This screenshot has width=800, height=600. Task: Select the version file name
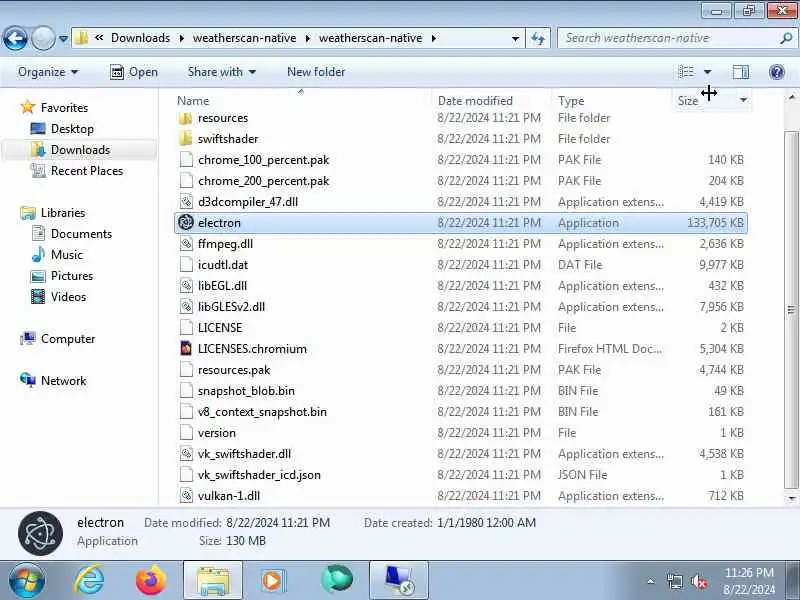217,433
